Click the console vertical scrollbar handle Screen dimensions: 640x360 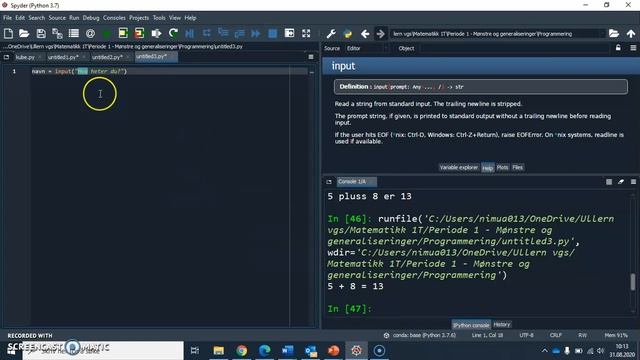633,282
